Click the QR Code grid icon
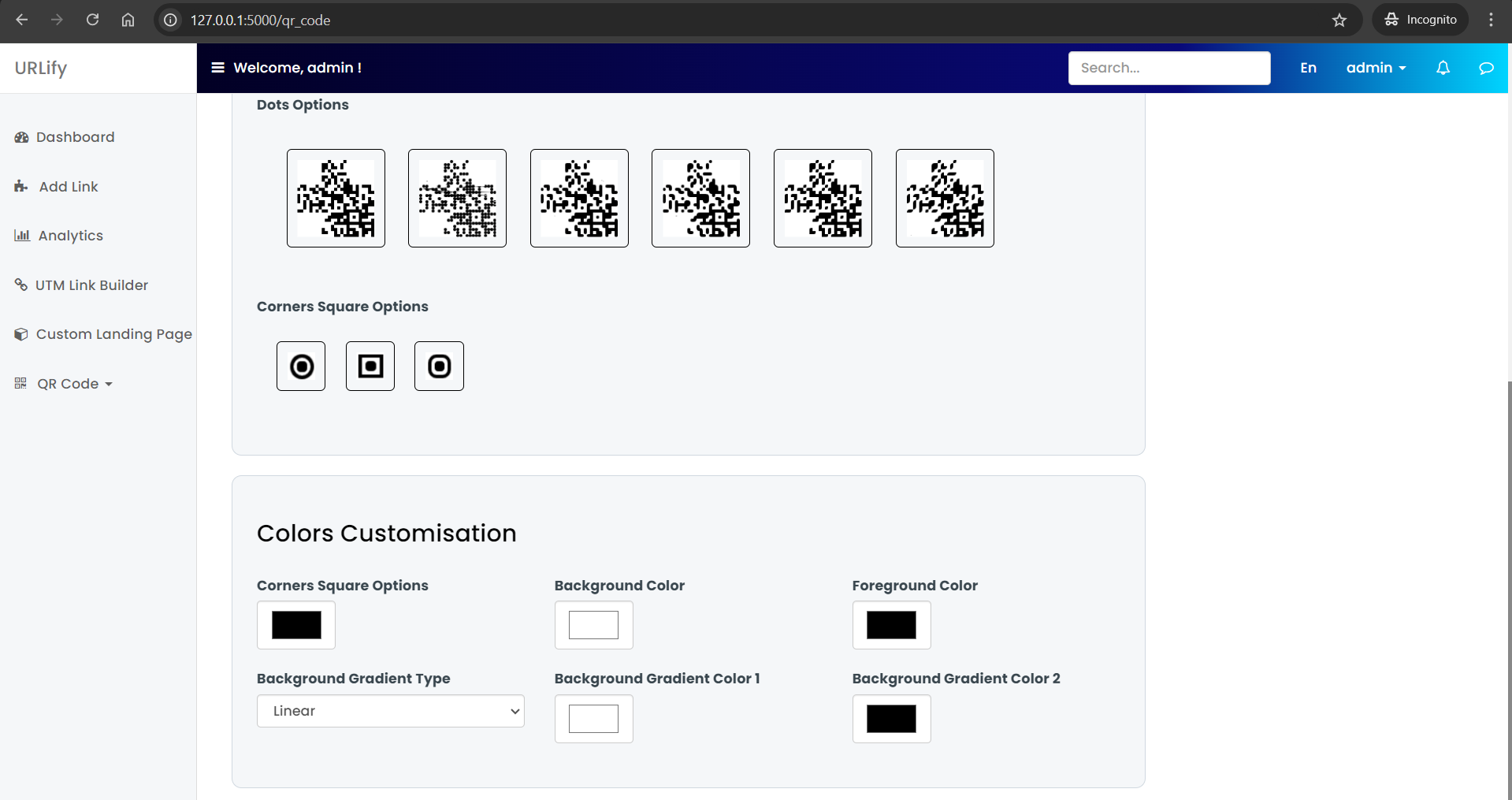The width and height of the screenshot is (1512, 800). [x=20, y=383]
